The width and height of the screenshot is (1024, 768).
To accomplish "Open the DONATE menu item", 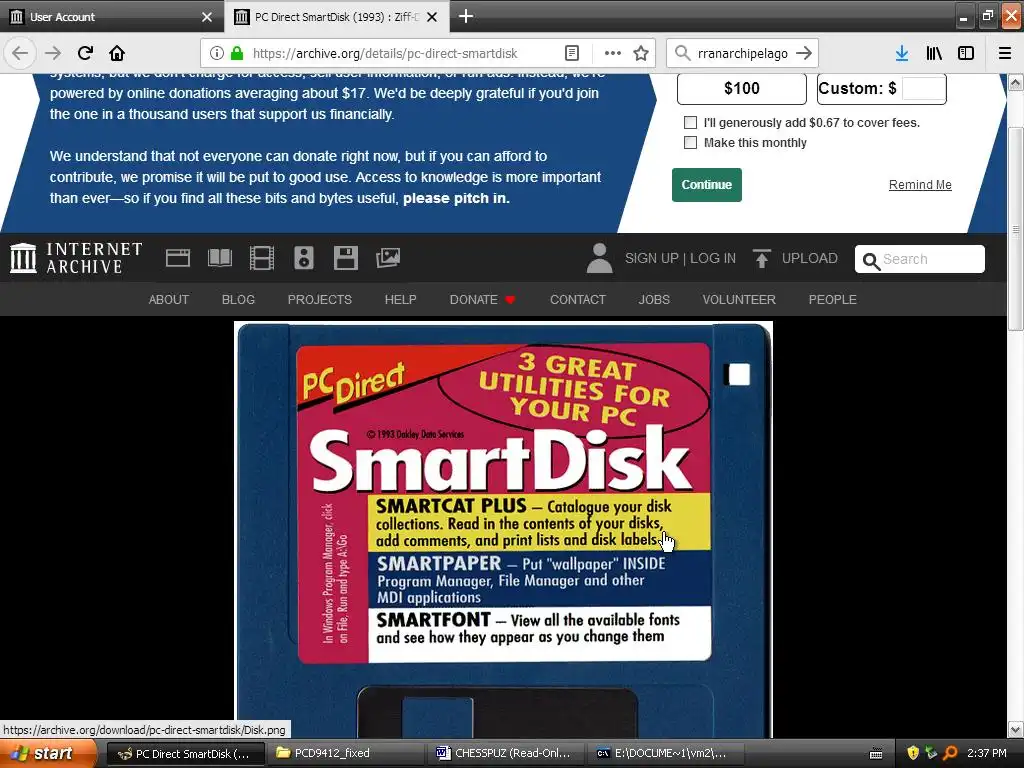I will [x=483, y=300].
